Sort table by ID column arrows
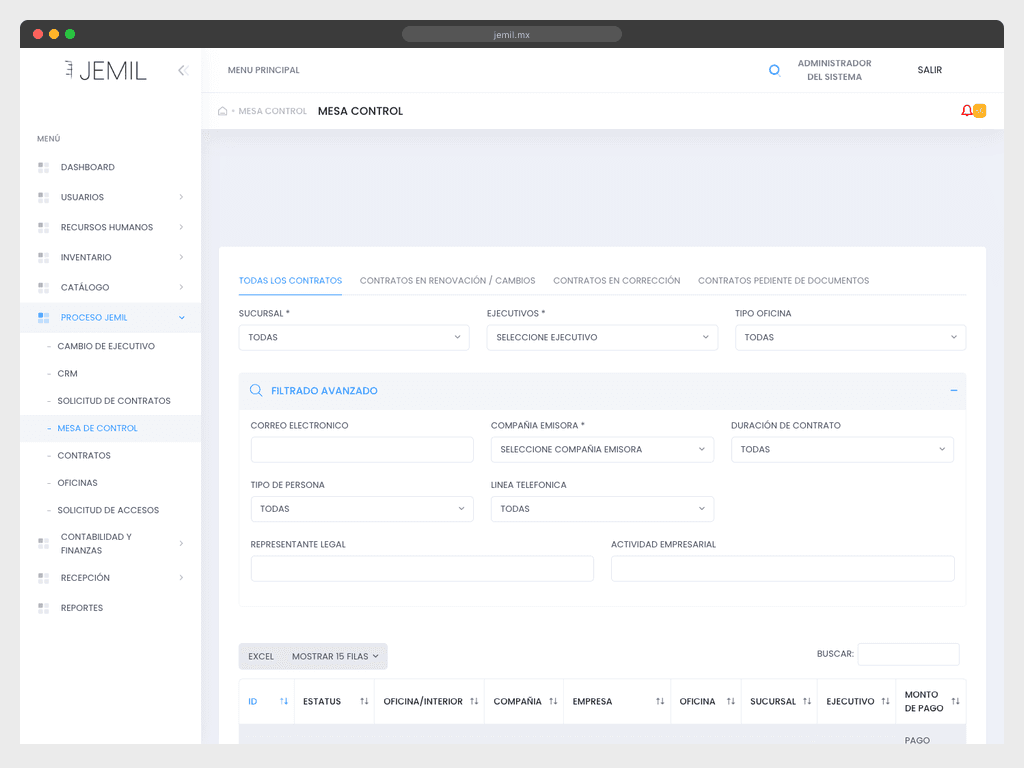The height and width of the screenshot is (768, 1024). click(x=284, y=701)
